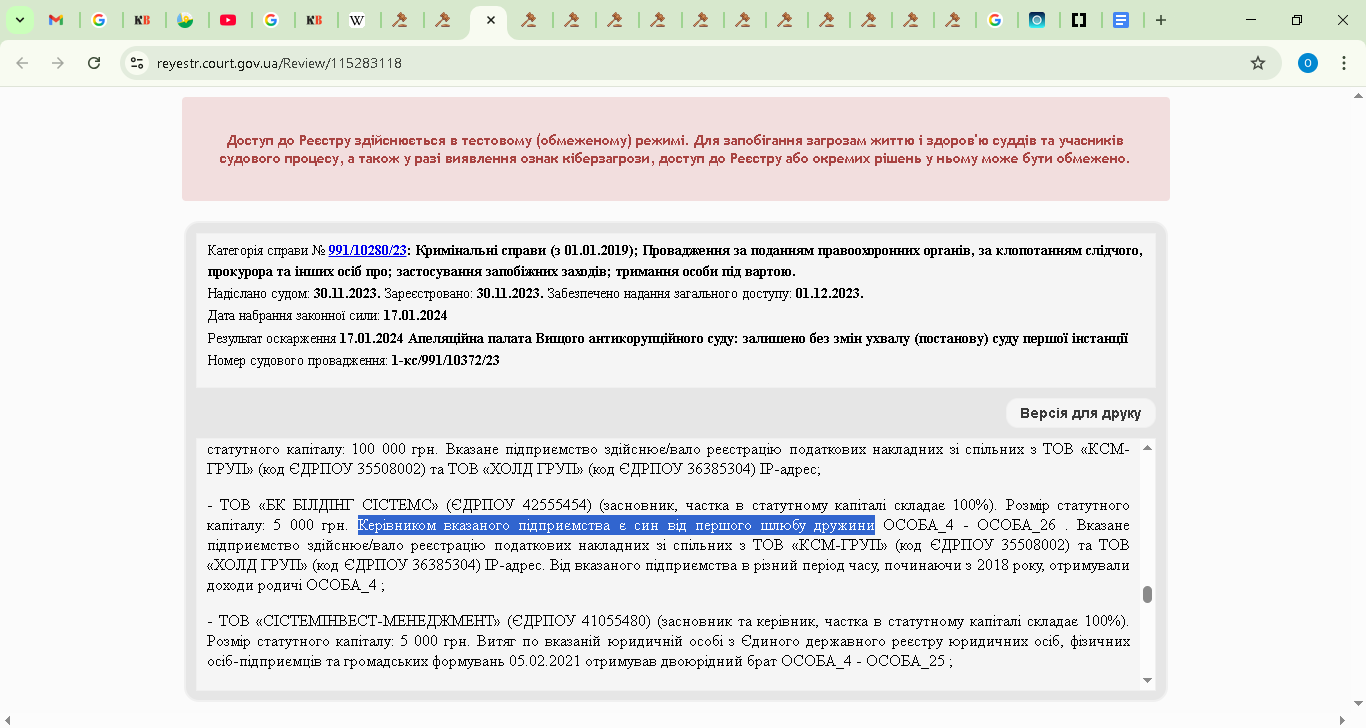Bookmark this page with the star
1366x728 pixels.
[x=1258, y=63]
